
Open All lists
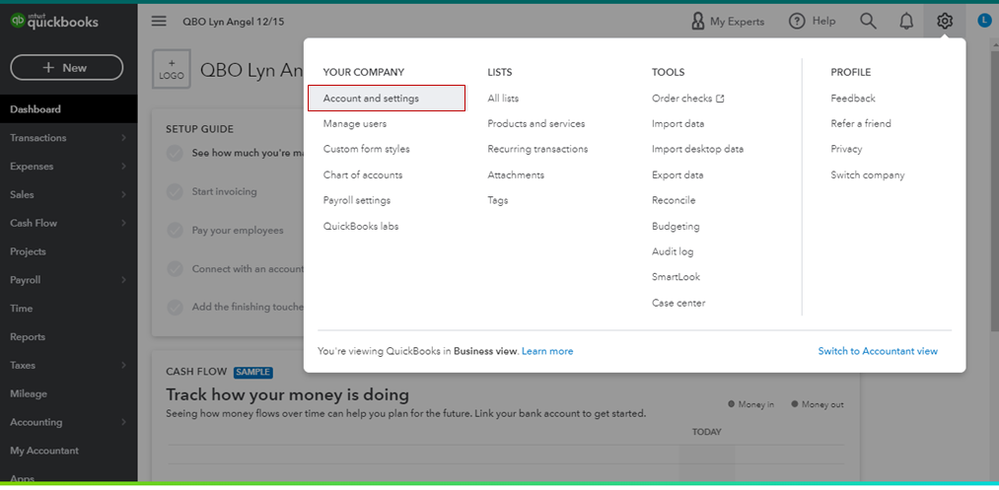pyautogui.click(x=503, y=98)
